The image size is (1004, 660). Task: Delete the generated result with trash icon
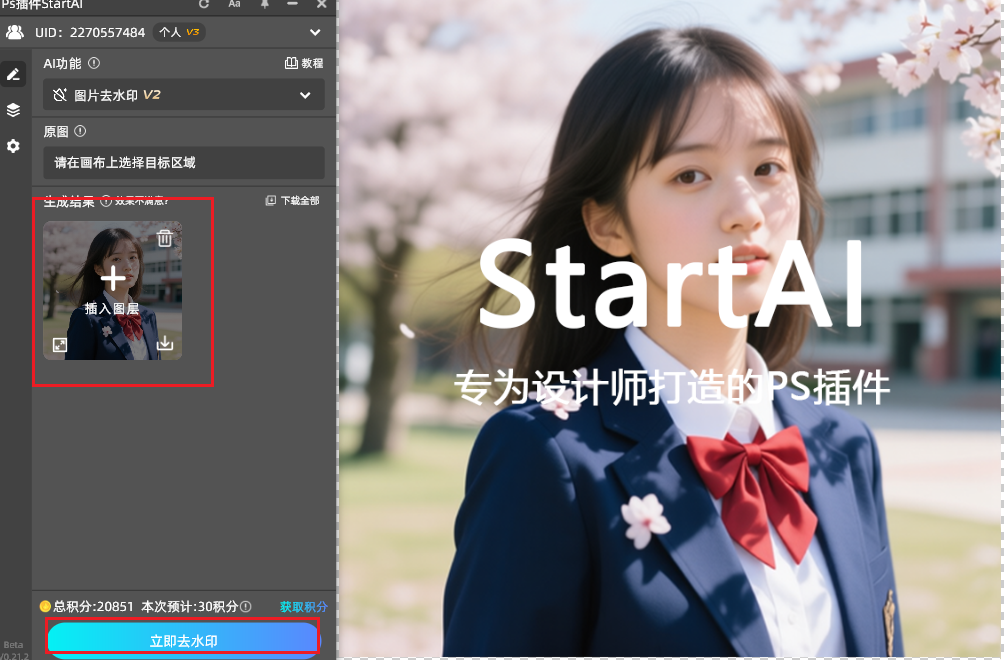165,238
